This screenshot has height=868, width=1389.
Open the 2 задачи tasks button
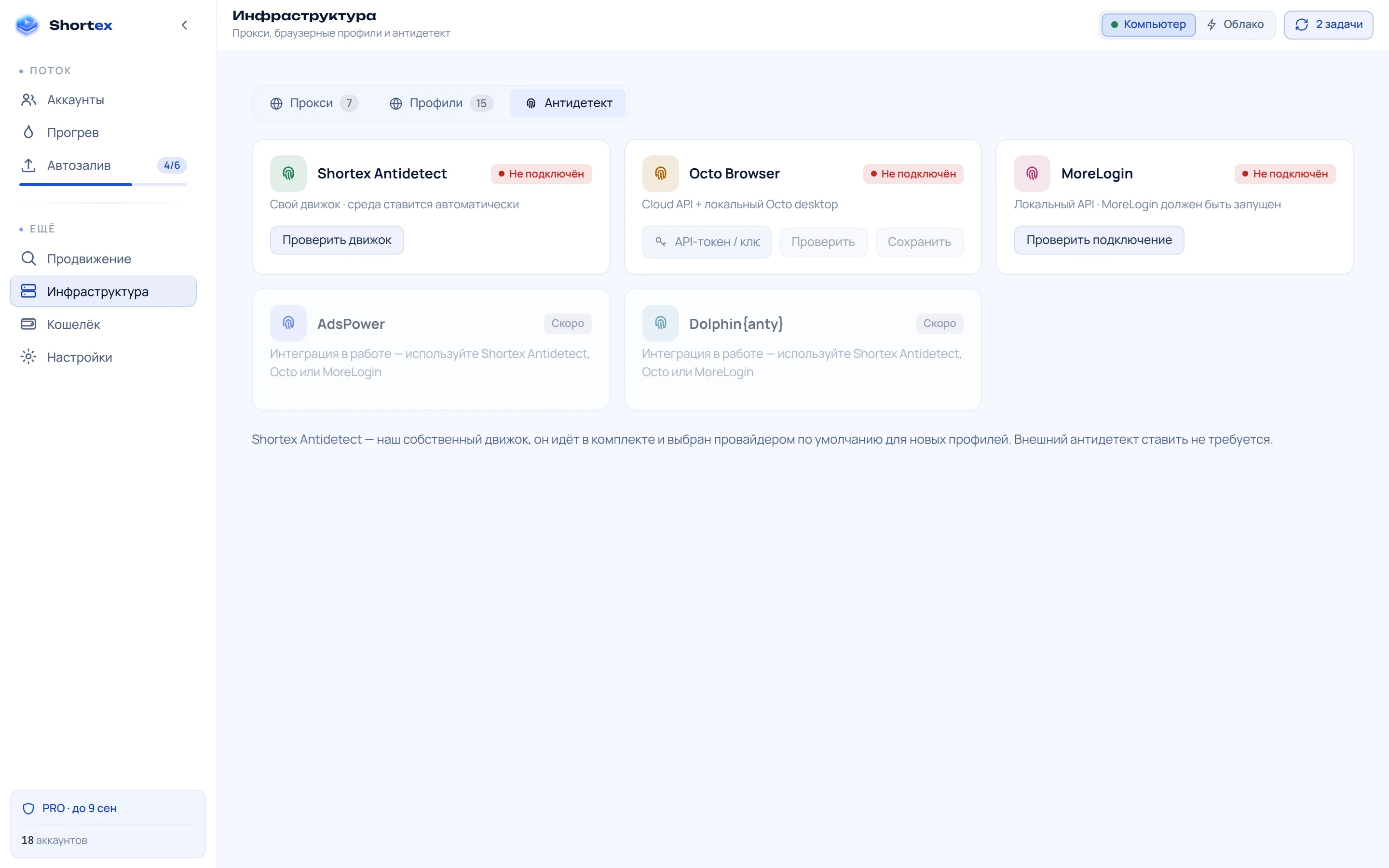(1328, 25)
